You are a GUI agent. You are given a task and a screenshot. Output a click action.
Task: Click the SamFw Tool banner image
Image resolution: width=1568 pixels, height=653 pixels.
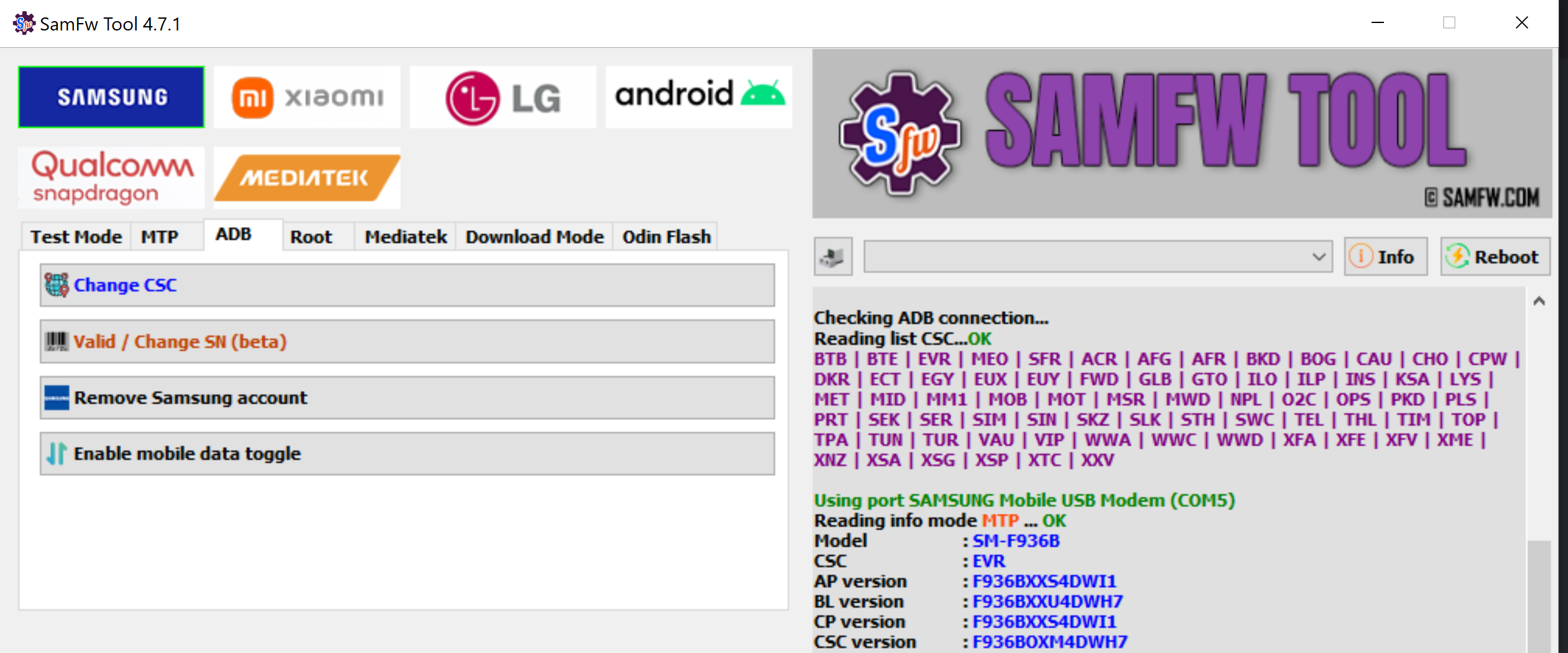1181,134
